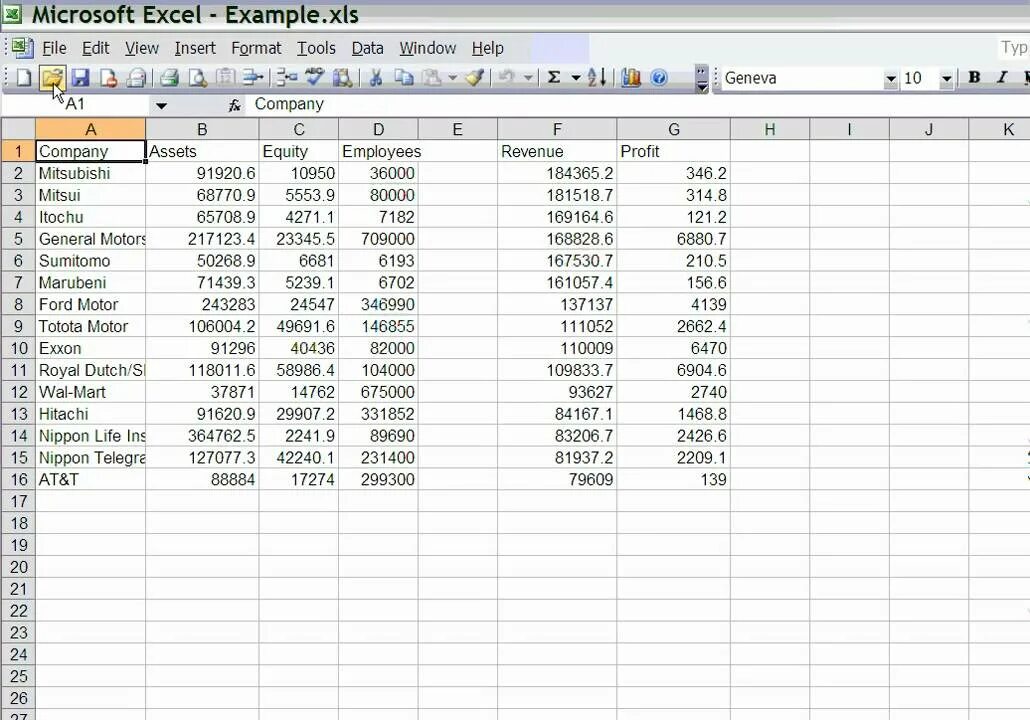Open the Window menu
1030x720 pixels.
pos(428,48)
